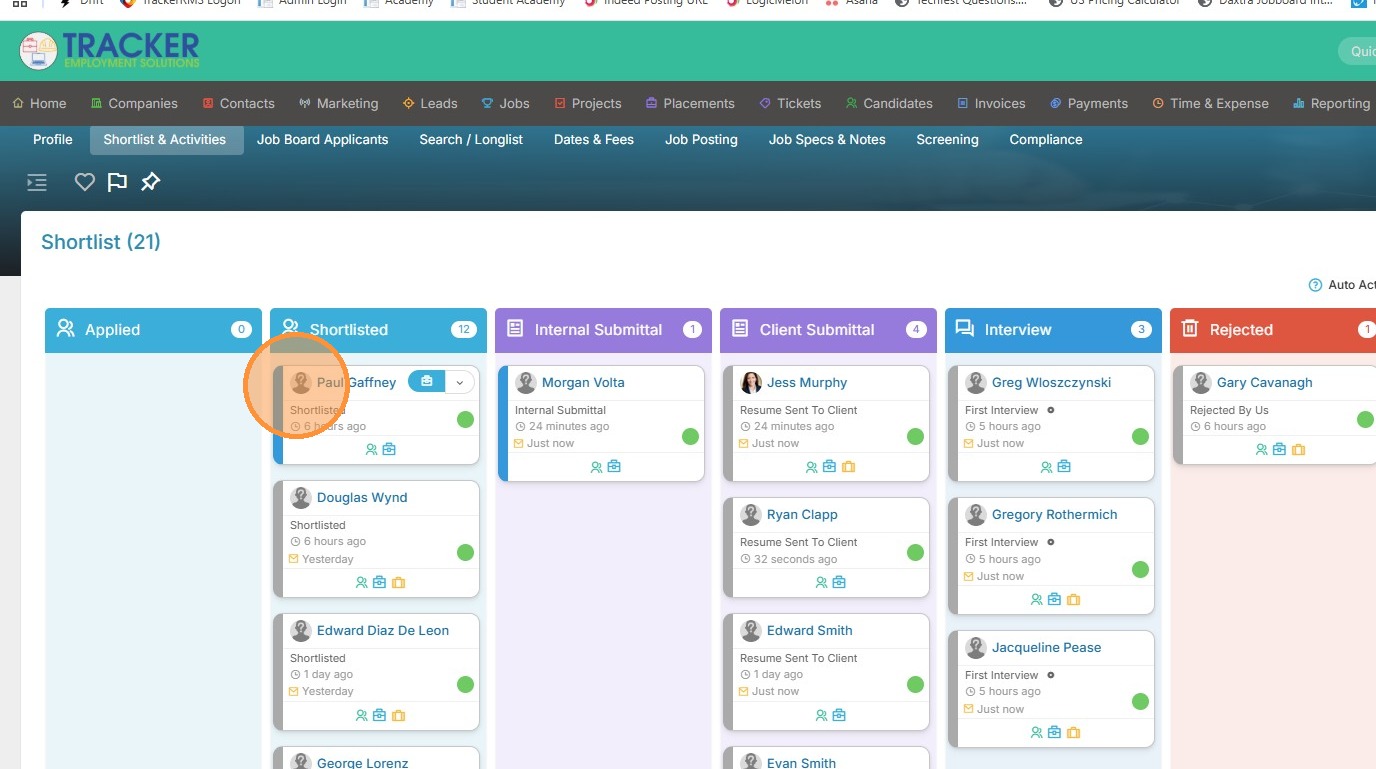Screen dimensions: 1376x769
Task: Switch to the Dates & Fees tab
Action: coord(594,140)
